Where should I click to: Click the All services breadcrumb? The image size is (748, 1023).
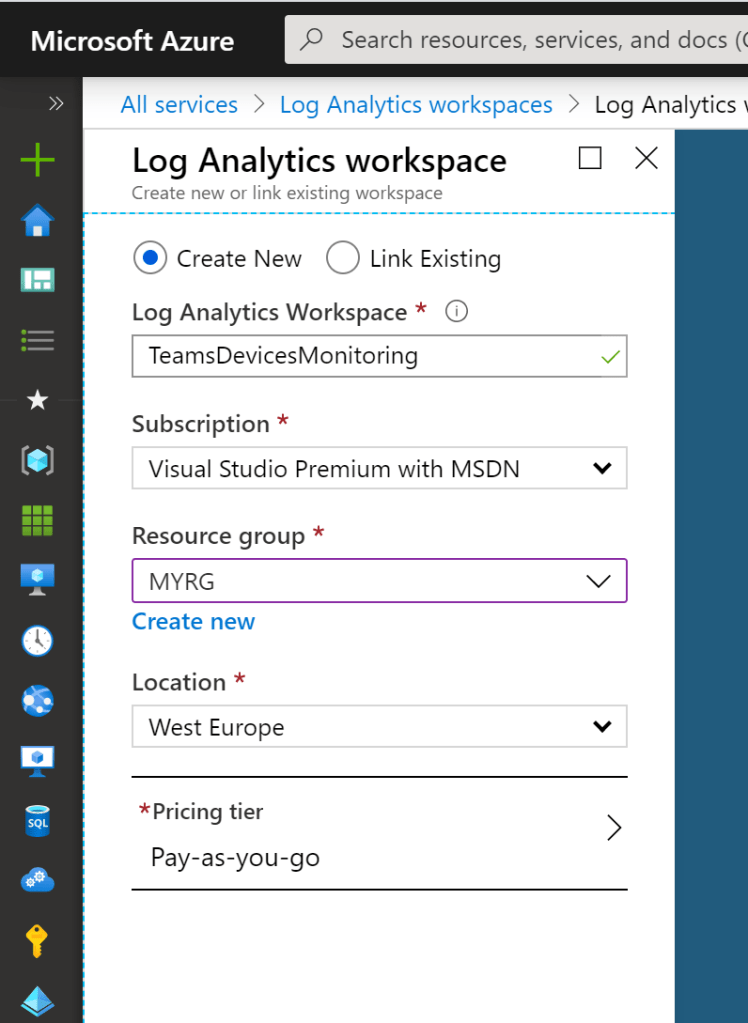tap(179, 105)
